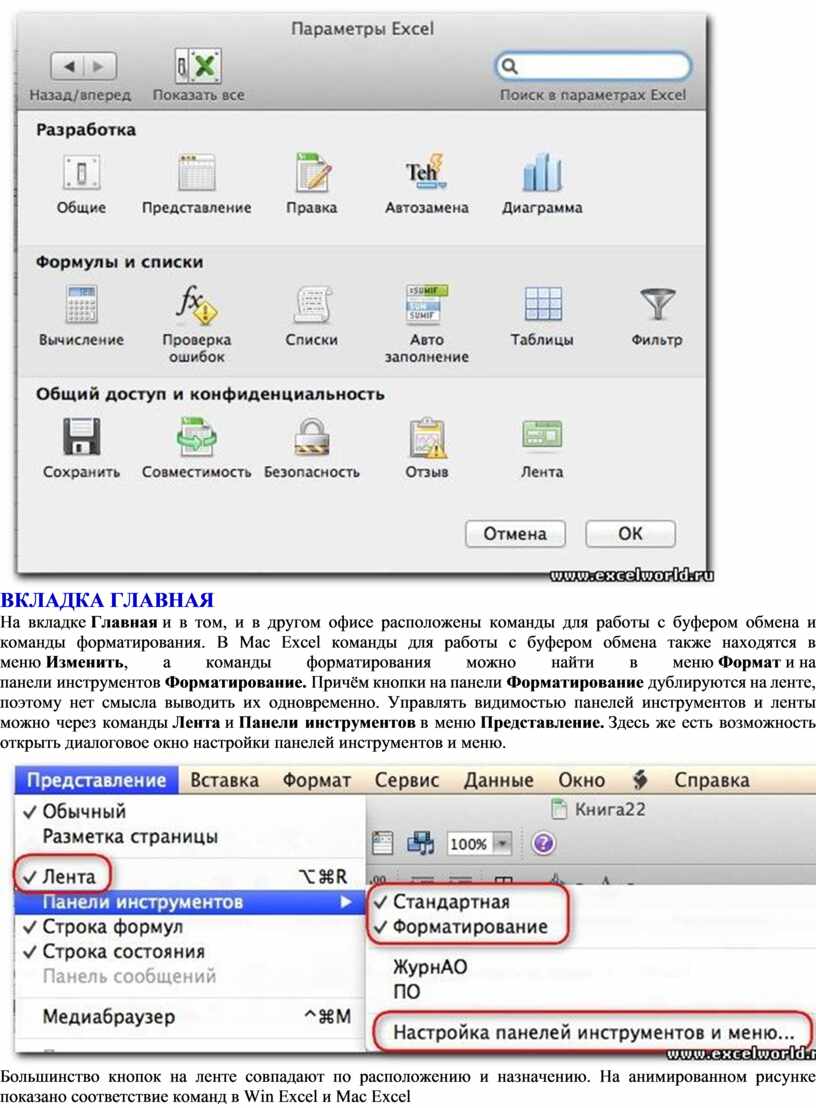Open the 100% zoom dropdown arrow
816x1108 pixels.
tap(502, 844)
